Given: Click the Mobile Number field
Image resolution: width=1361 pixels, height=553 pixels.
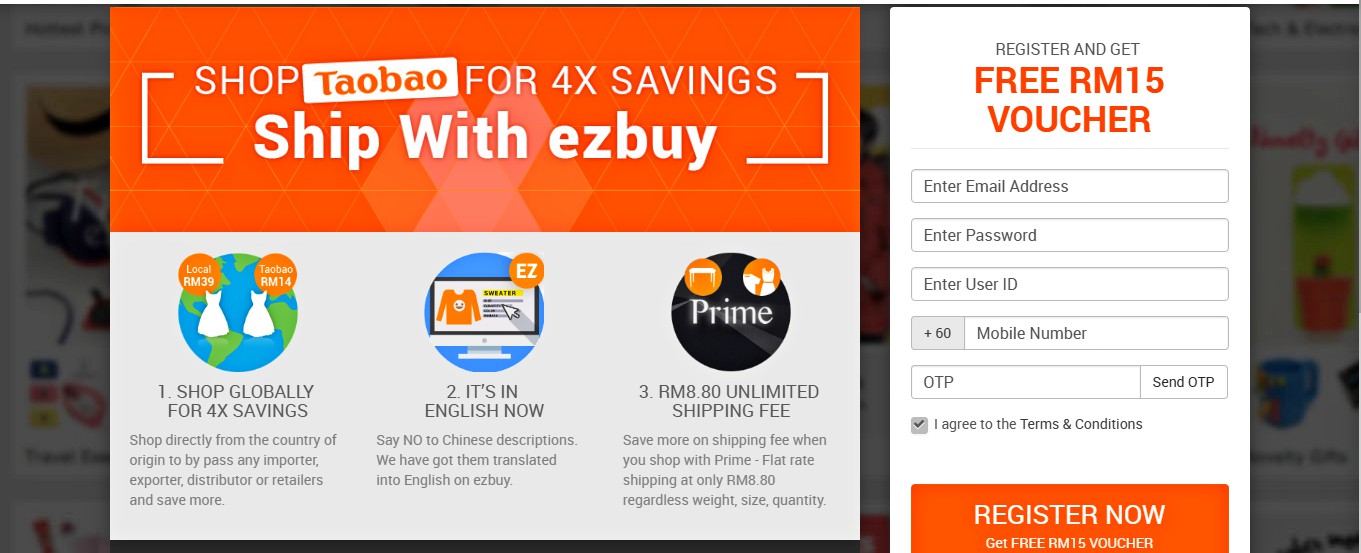Looking at the screenshot, I should (1096, 333).
